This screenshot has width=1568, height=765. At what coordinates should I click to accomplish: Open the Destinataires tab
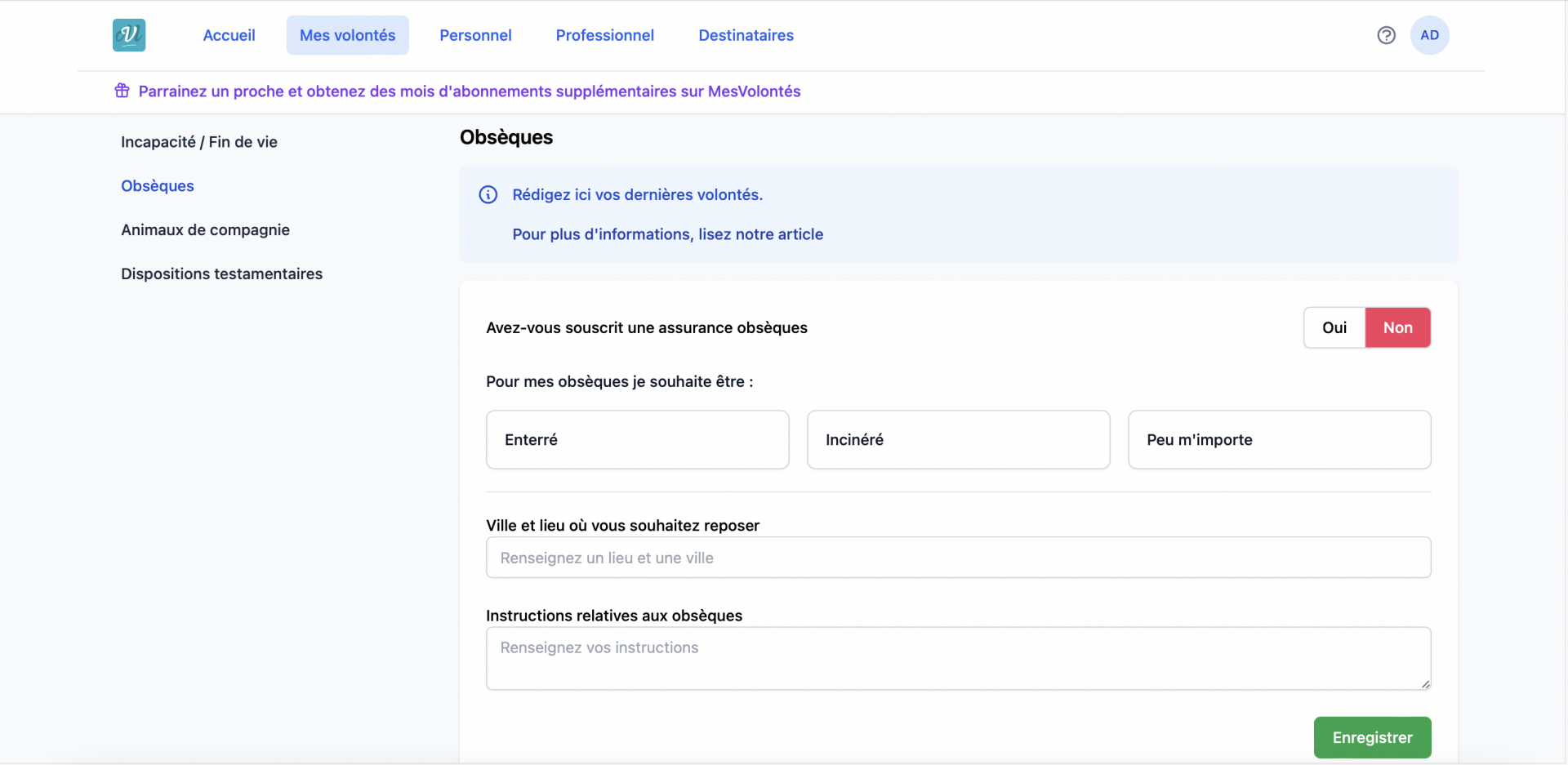tap(746, 35)
